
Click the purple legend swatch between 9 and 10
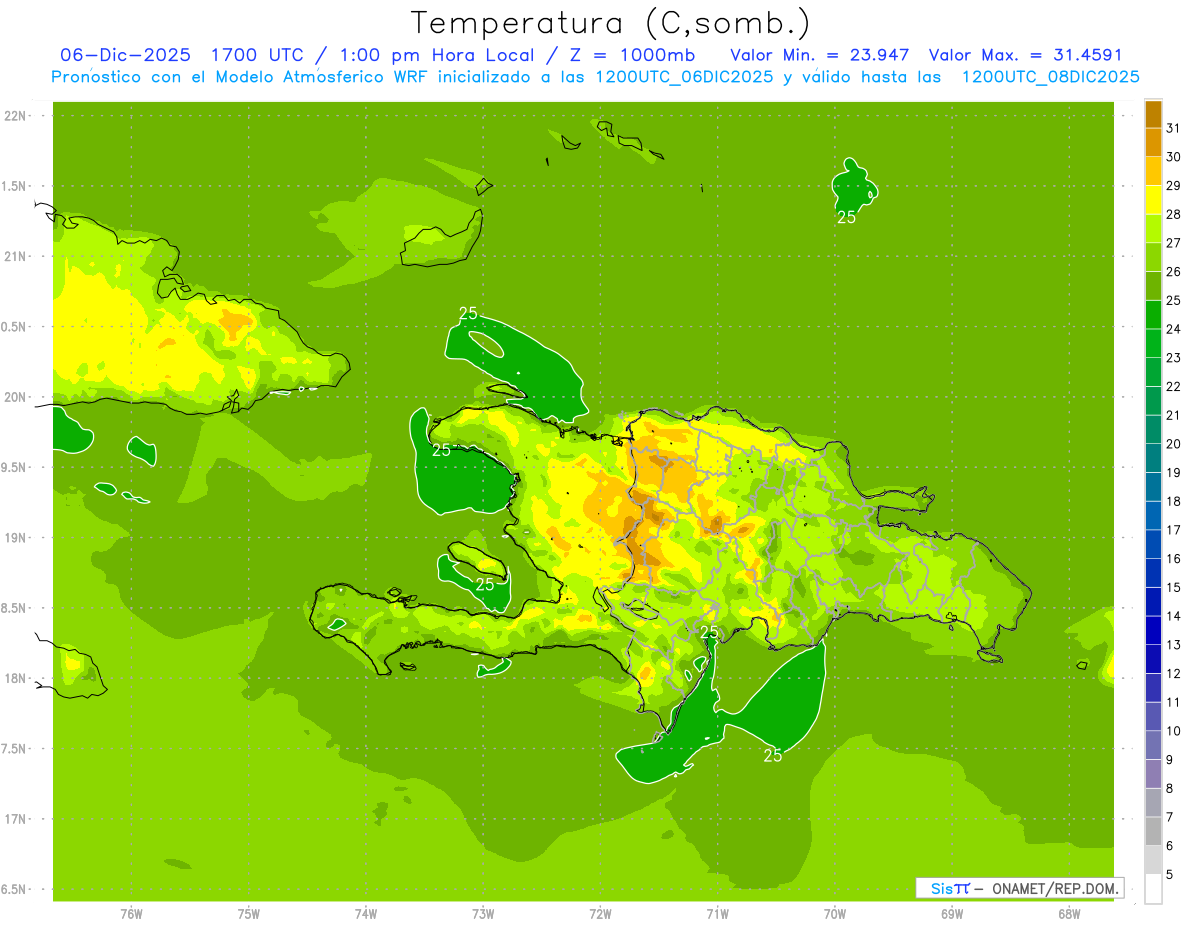pos(1153,745)
